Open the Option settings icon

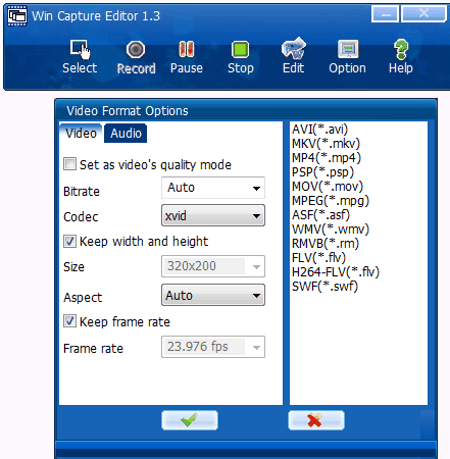(x=348, y=49)
